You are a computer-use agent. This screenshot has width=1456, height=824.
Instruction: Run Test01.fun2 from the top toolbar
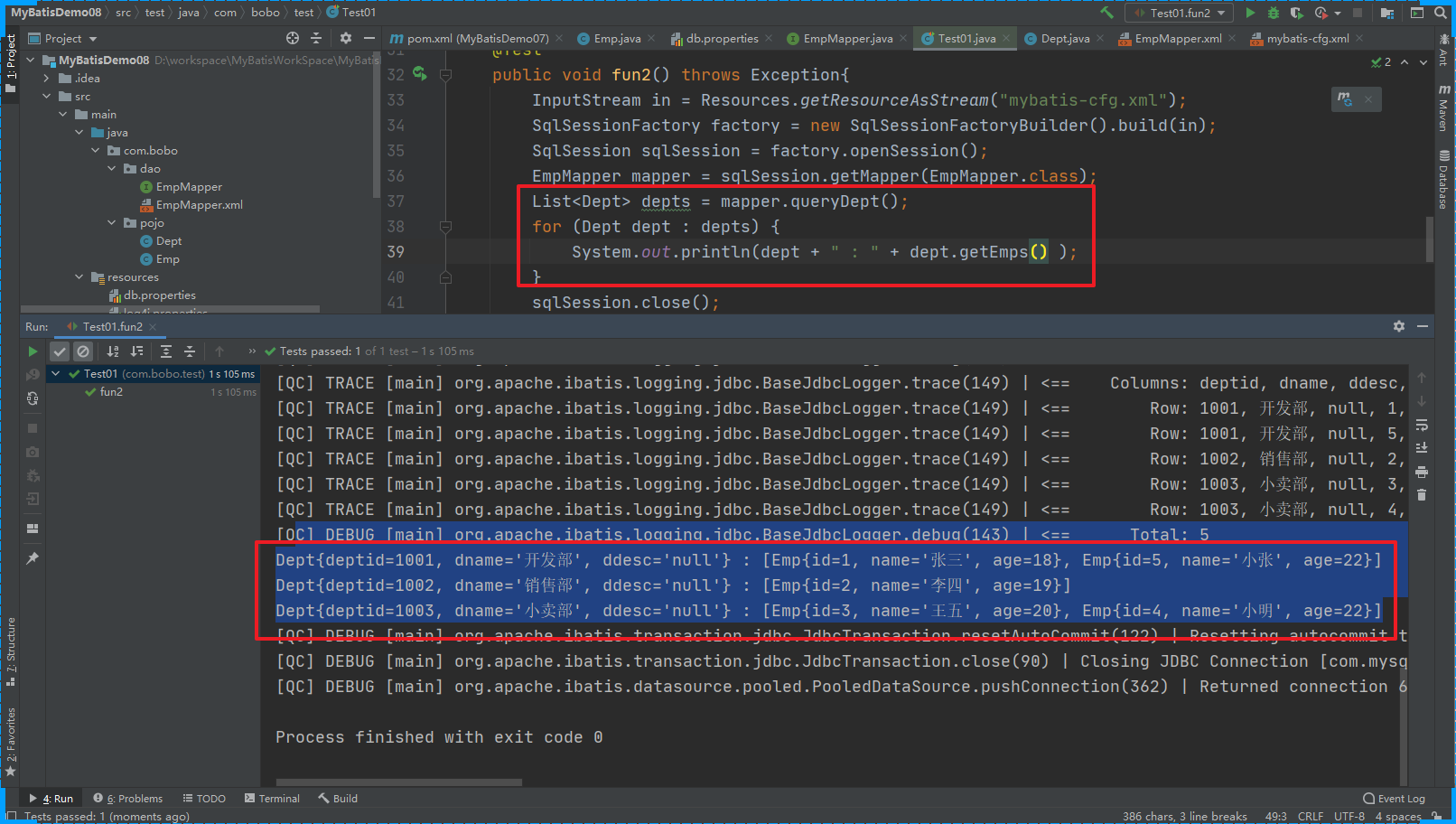[1250, 13]
